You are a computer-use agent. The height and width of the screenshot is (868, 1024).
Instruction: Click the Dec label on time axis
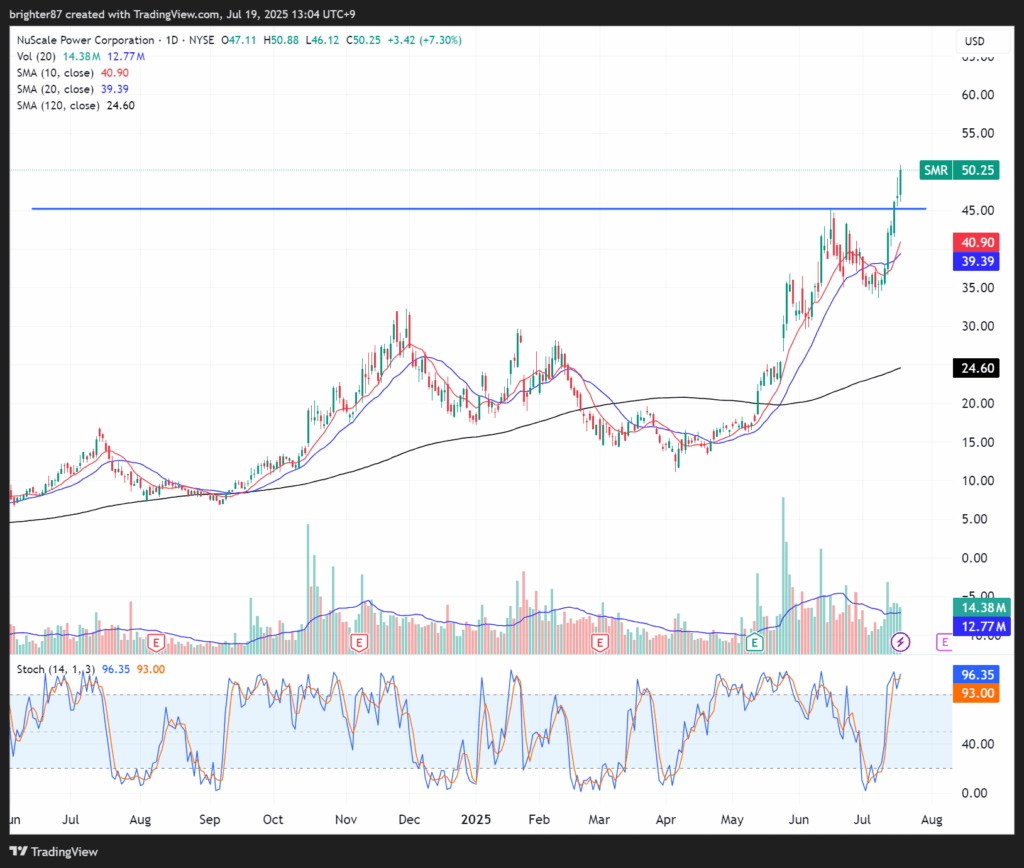(x=409, y=819)
